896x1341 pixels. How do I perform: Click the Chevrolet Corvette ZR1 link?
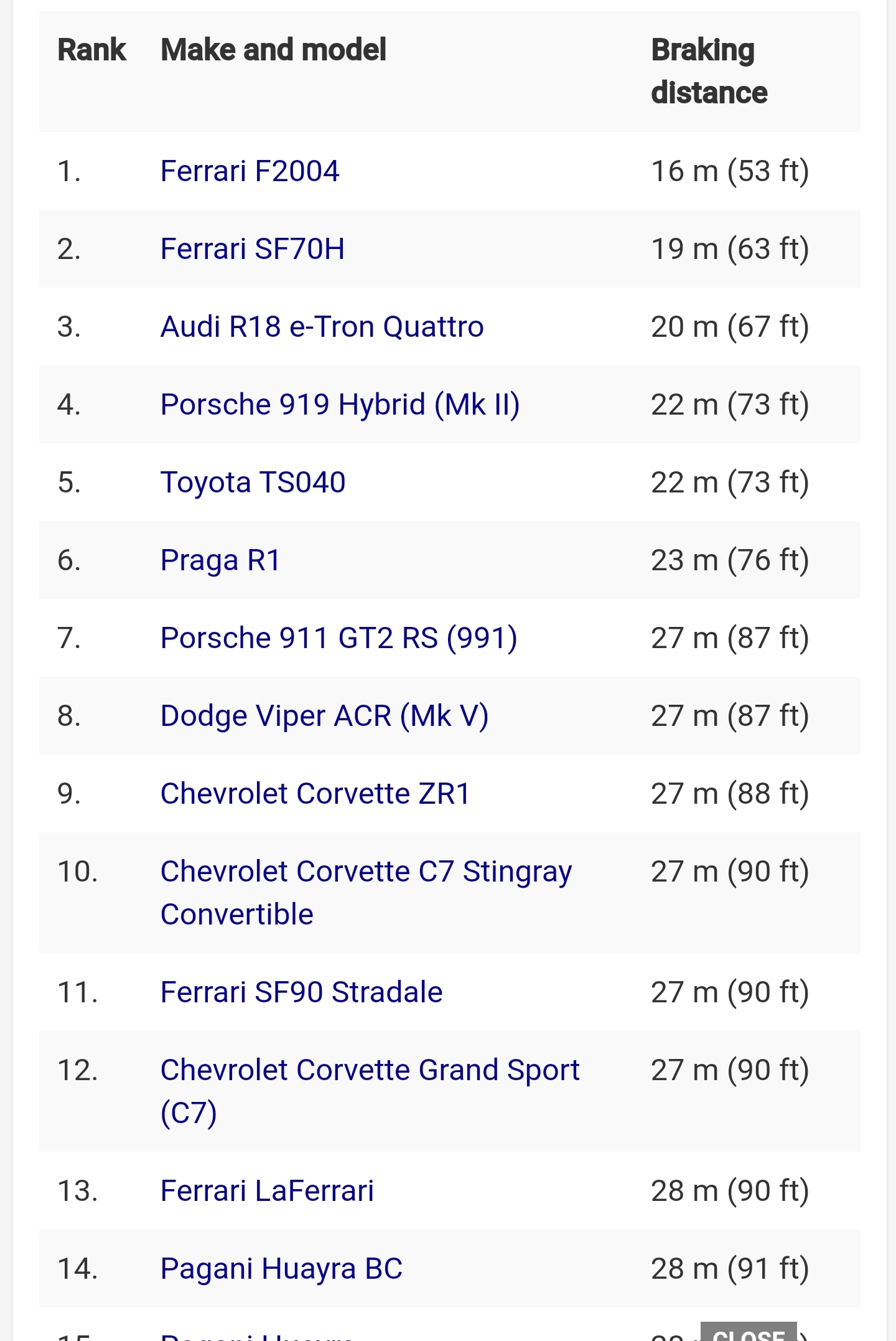[x=315, y=794]
